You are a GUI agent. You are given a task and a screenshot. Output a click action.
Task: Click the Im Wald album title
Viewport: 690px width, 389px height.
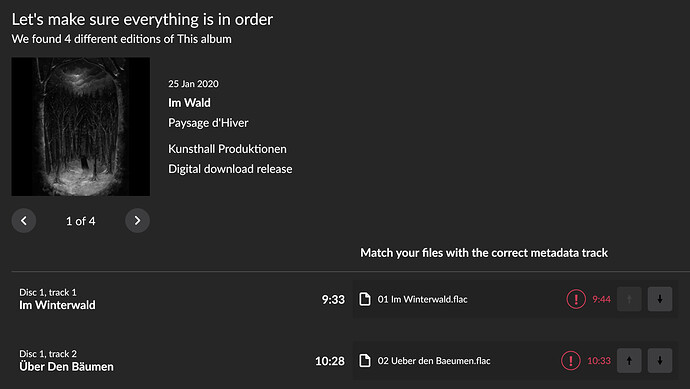pyautogui.click(x=189, y=103)
